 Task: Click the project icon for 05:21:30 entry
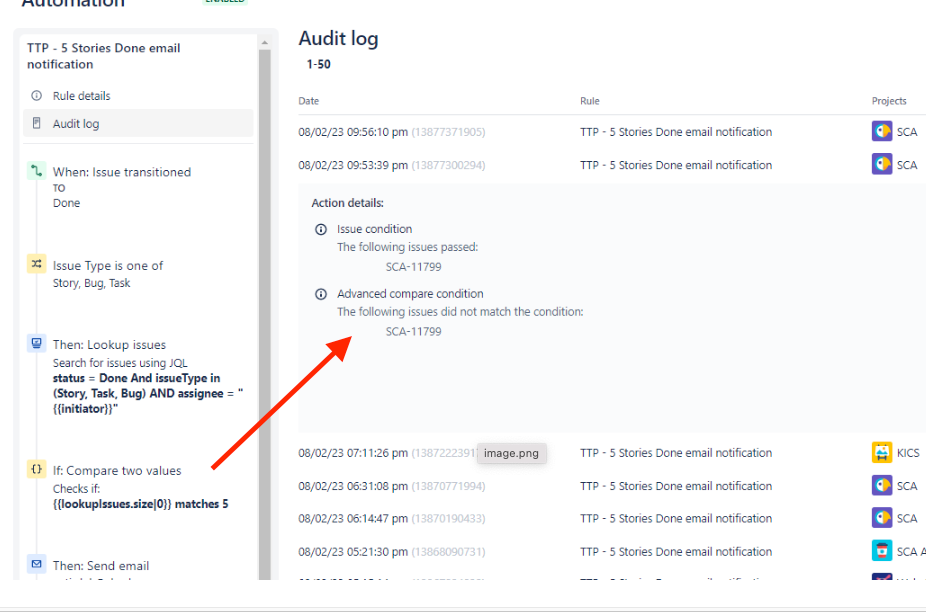(x=882, y=551)
